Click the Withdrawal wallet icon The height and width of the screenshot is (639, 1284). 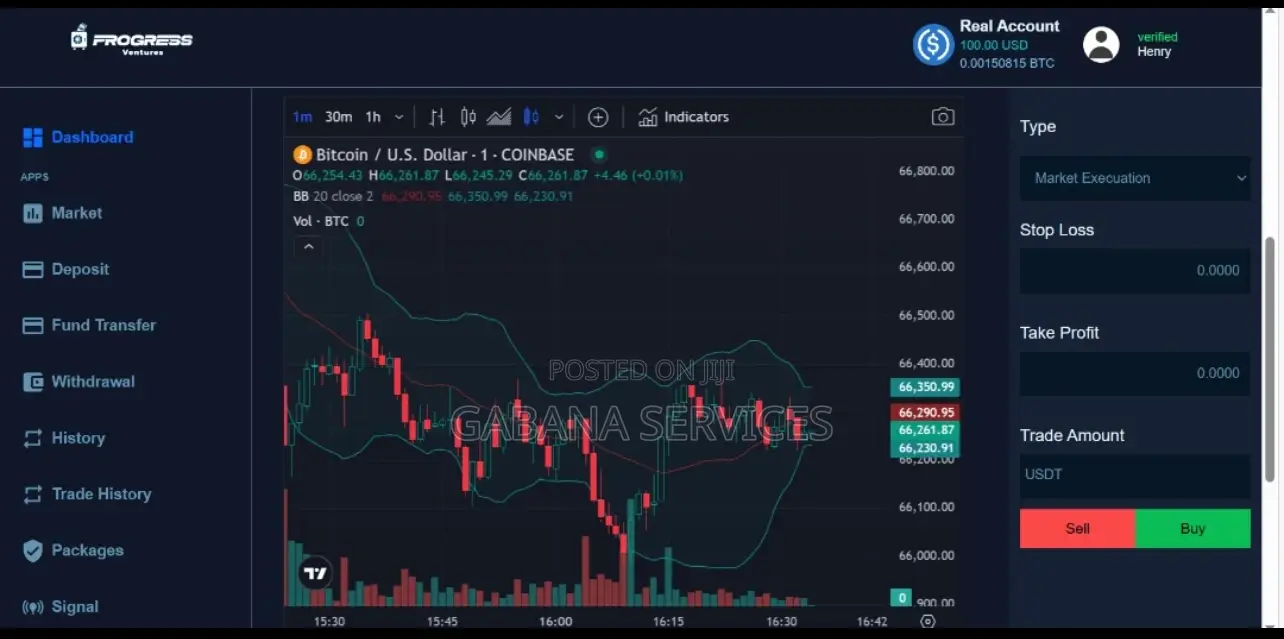click(x=33, y=381)
